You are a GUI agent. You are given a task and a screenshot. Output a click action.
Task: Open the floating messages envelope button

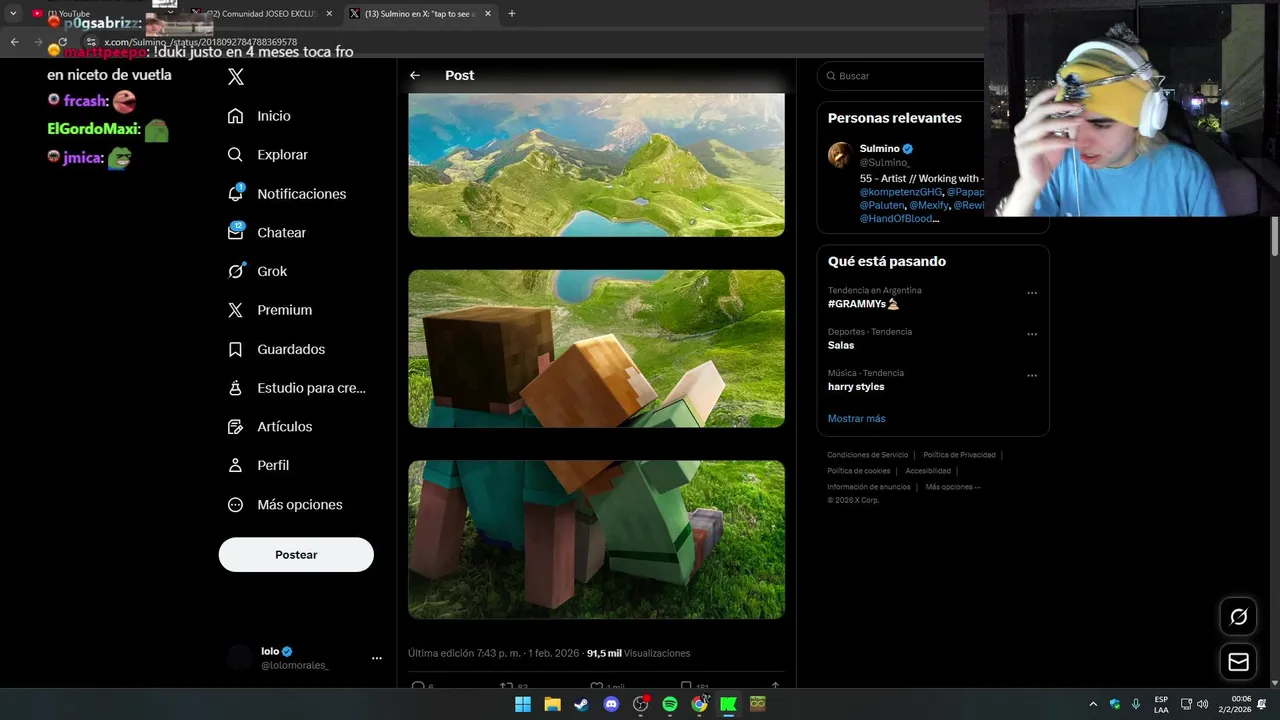(1238, 661)
